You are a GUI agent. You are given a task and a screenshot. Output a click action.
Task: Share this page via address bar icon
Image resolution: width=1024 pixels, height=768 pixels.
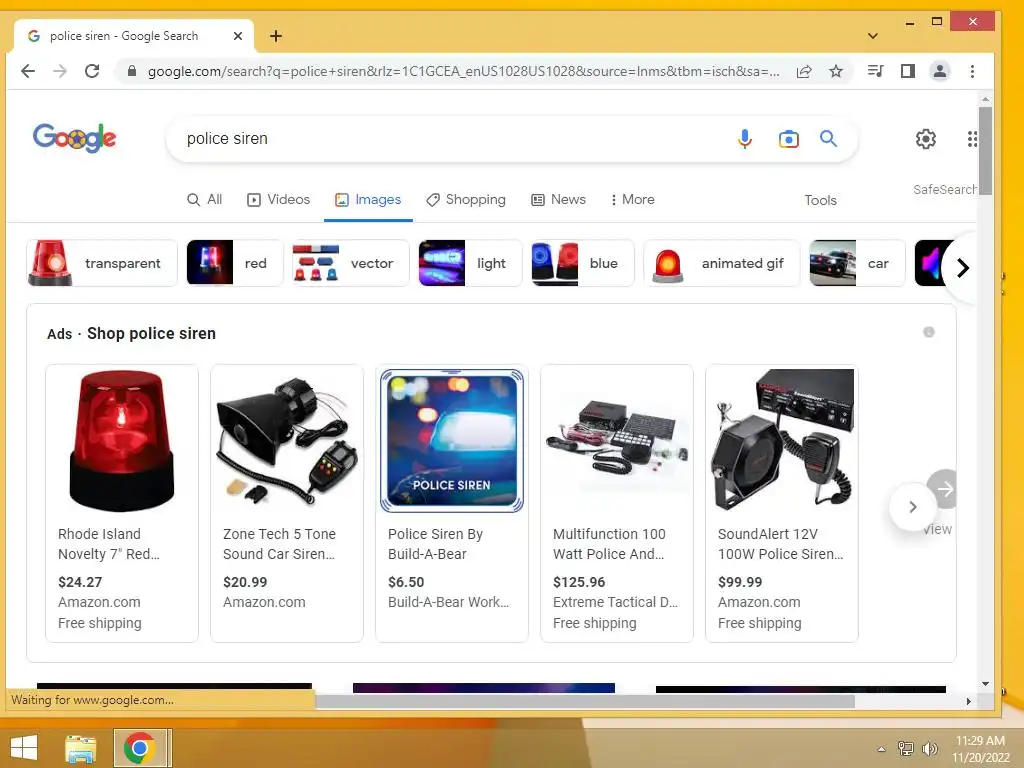point(804,71)
